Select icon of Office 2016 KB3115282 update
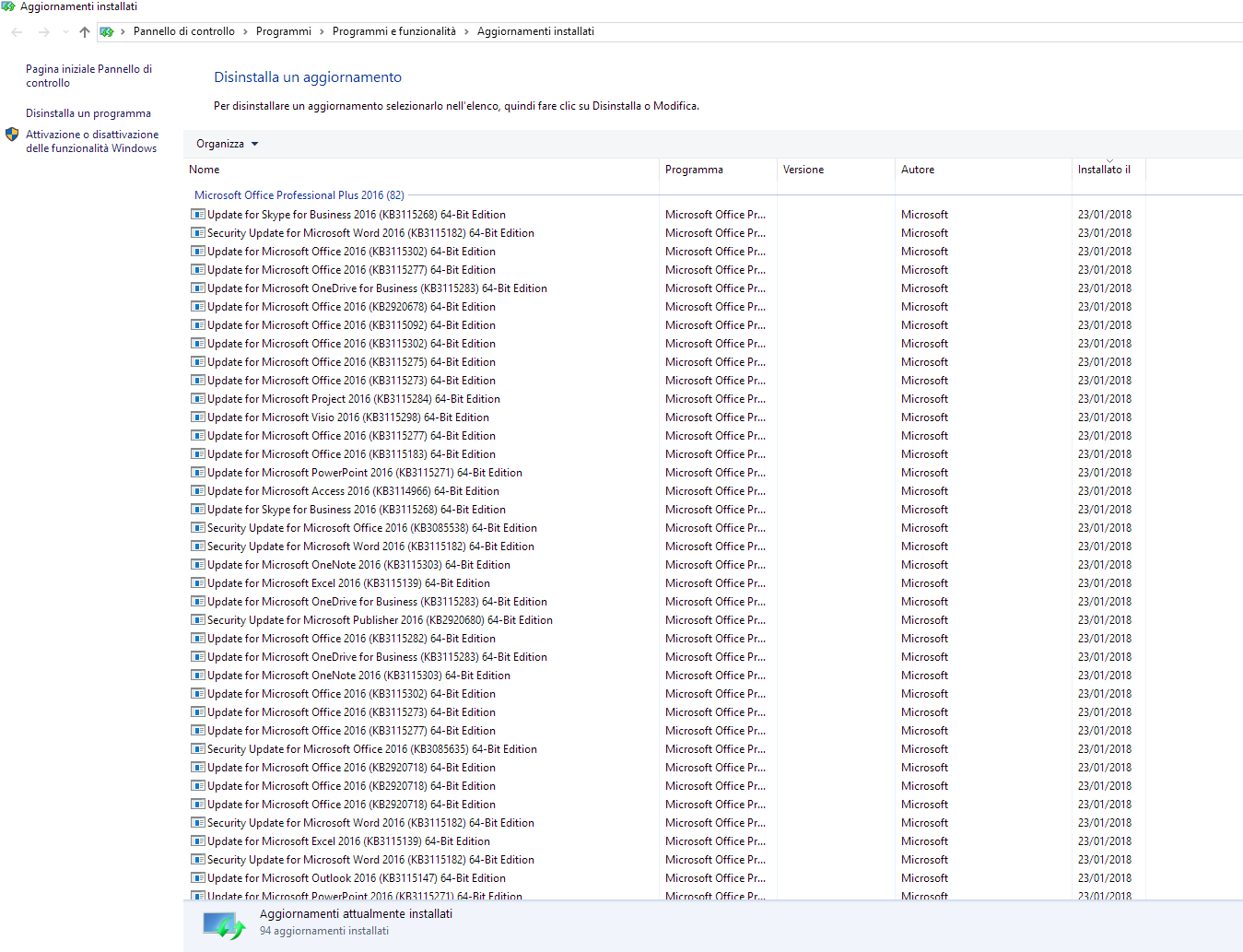Screen dimensions: 1243x952 pos(198,639)
